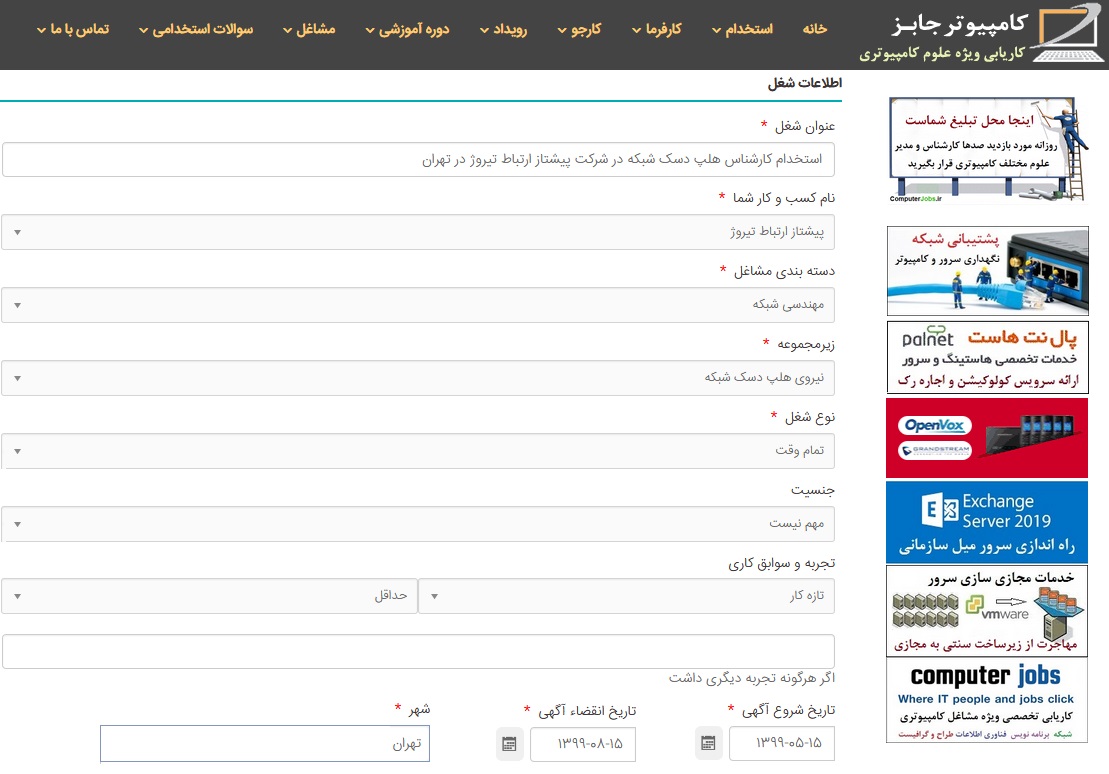Click the نوع شغل label
Image resolution: width=1109 pixels, height=774 pixels.
(810, 417)
